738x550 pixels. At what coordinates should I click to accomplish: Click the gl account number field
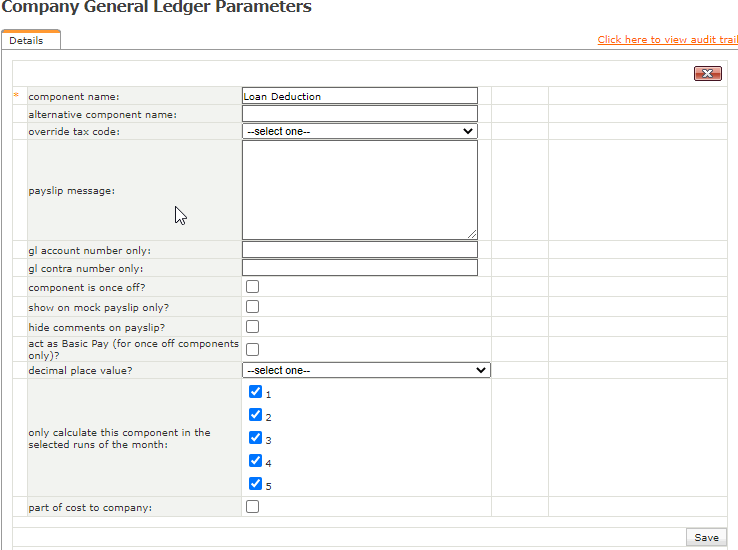359,250
